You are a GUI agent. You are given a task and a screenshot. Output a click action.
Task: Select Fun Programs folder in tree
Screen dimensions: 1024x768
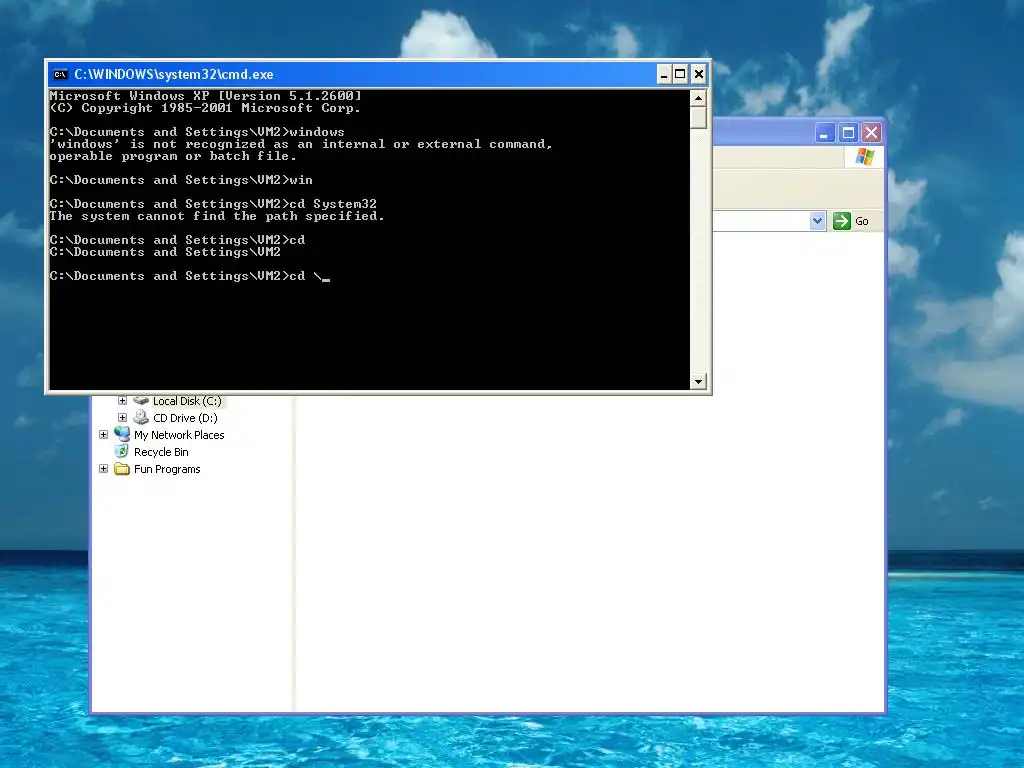tap(167, 469)
